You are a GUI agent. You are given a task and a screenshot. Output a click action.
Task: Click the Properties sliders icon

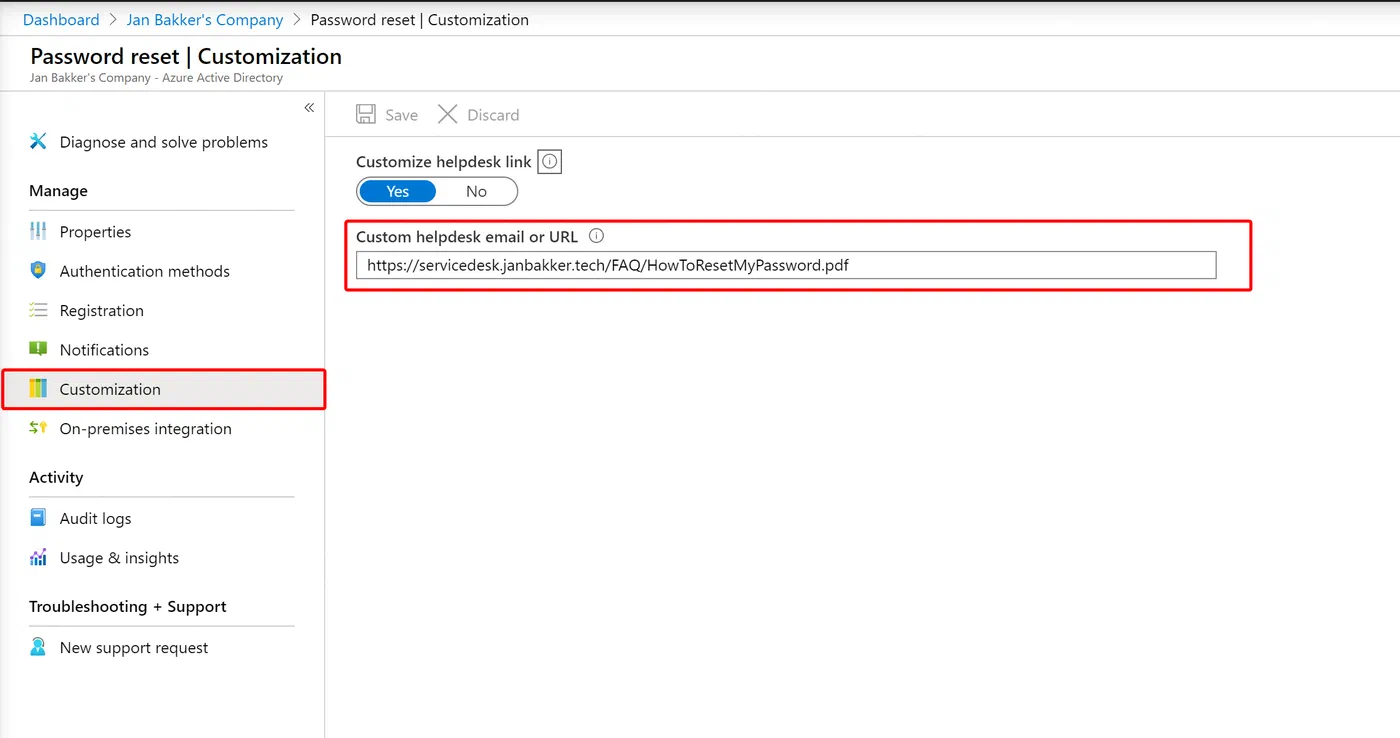pyautogui.click(x=38, y=231)
